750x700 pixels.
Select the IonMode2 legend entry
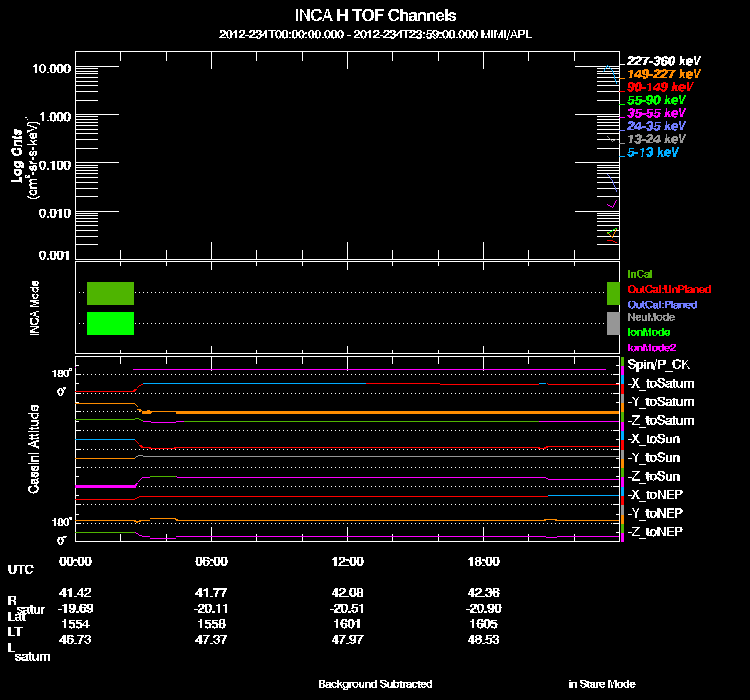(x=651, y=346)
